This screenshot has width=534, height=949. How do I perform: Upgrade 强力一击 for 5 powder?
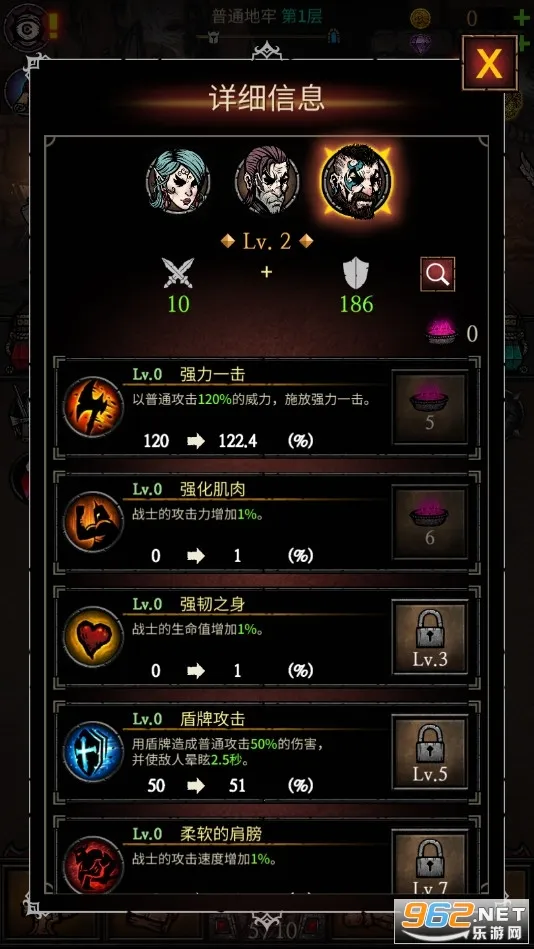429,407
